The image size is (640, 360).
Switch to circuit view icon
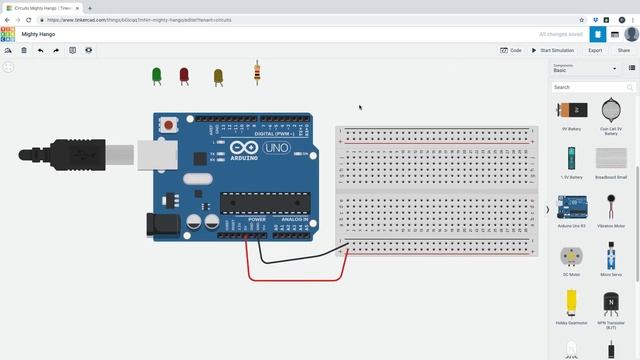click(x=598, y=34)
